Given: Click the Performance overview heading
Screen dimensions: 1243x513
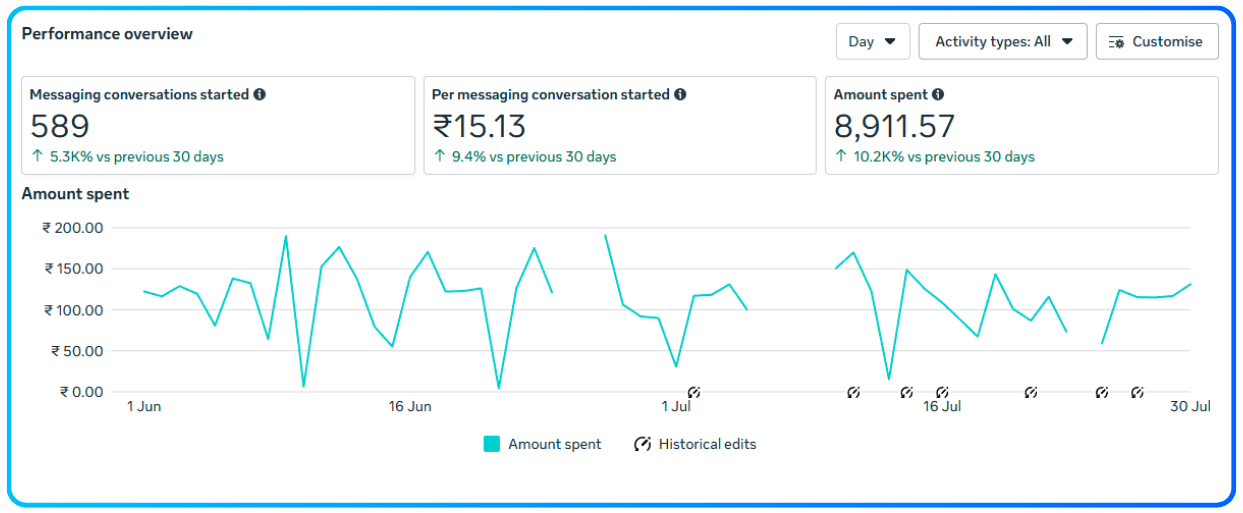Looking at the screenshot, I should pos(107,34).
